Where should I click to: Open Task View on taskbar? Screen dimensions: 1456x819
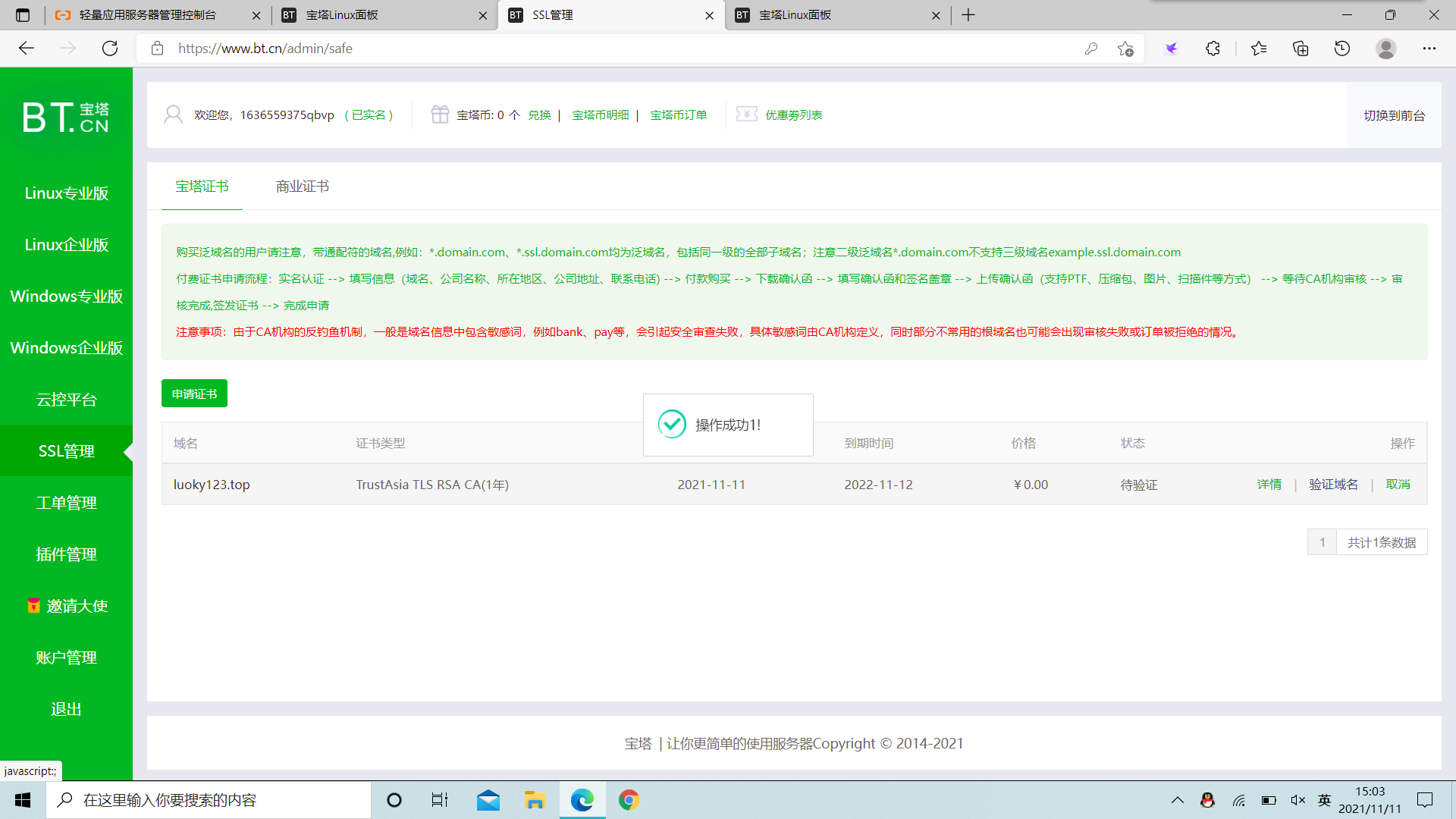tap(440, 800)
